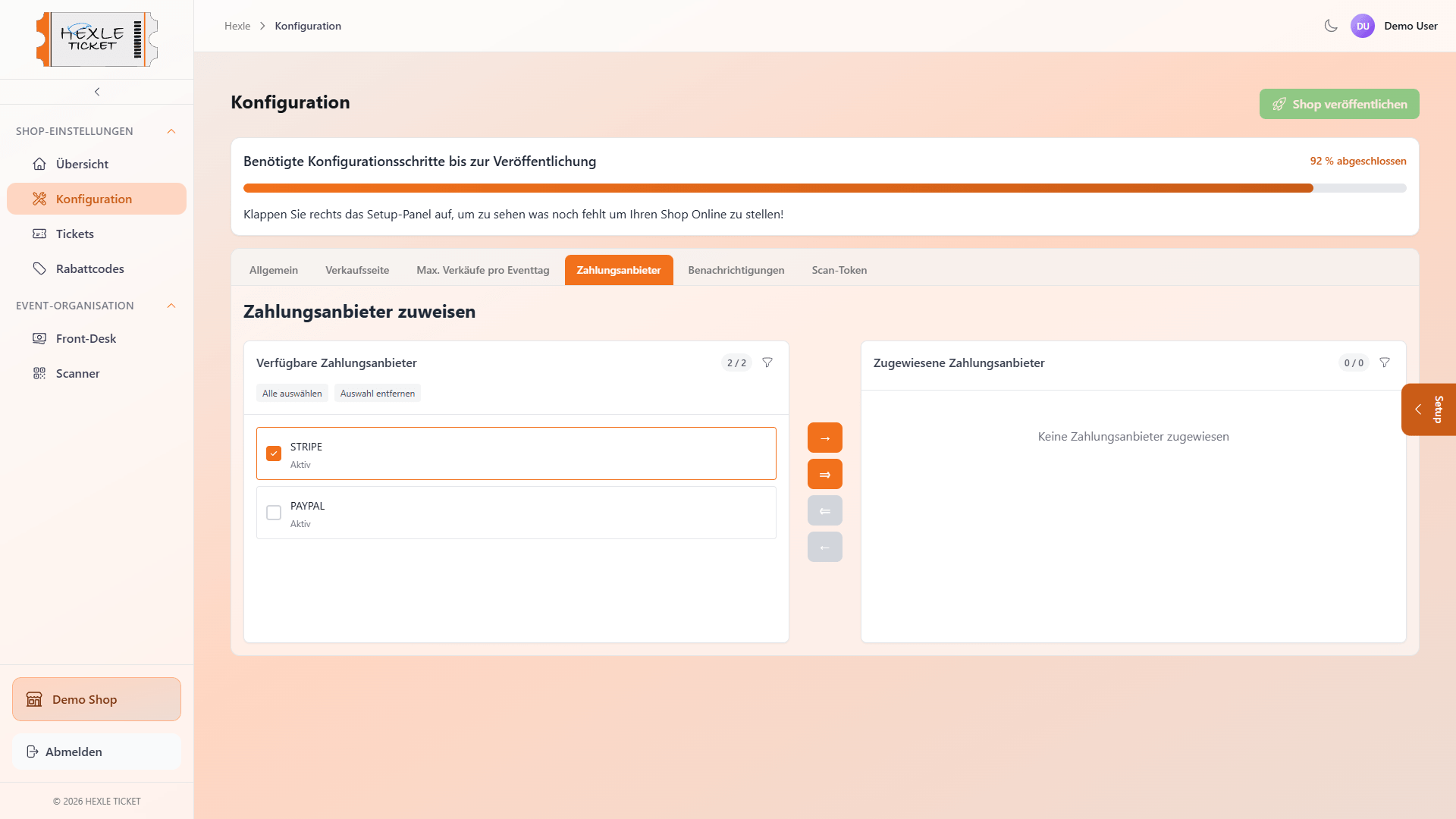This screenshot has width=1456, height=819.
Task: Open Rabattcodes in sidebar
Action: (x=89, y=268)
